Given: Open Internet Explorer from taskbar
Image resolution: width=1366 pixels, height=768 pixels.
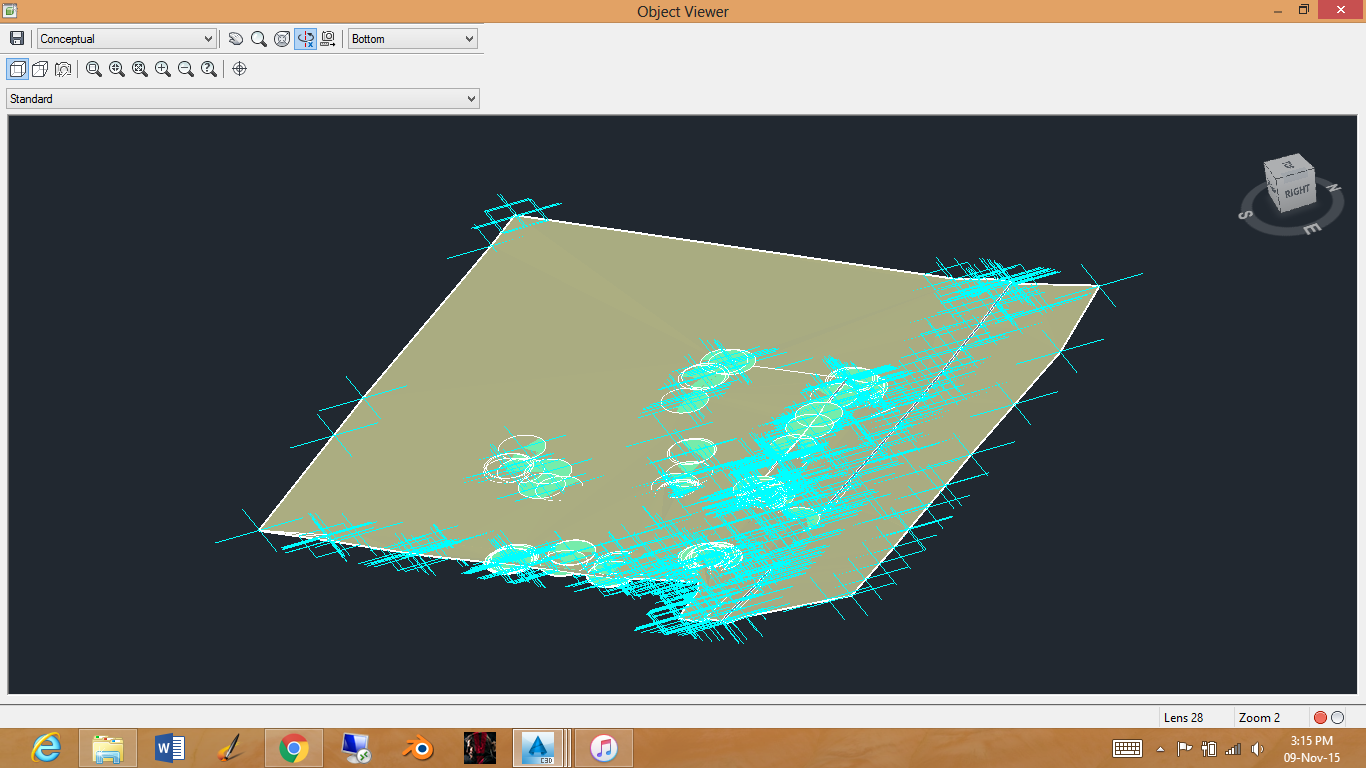Looking at the screenshot, I should (46, 748).
